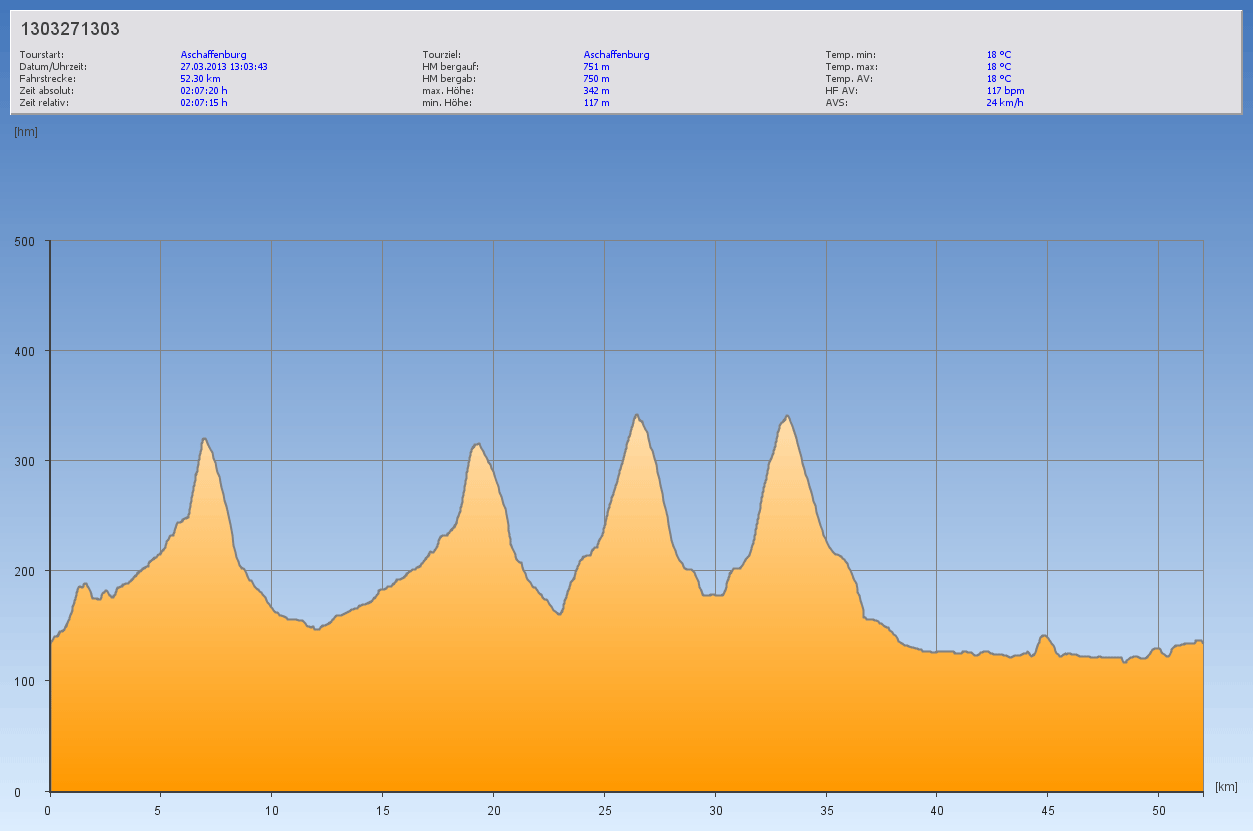Click the Tourstart value Aschaffenburg
Screen dimensions: 1253x831
click(213, 54)
